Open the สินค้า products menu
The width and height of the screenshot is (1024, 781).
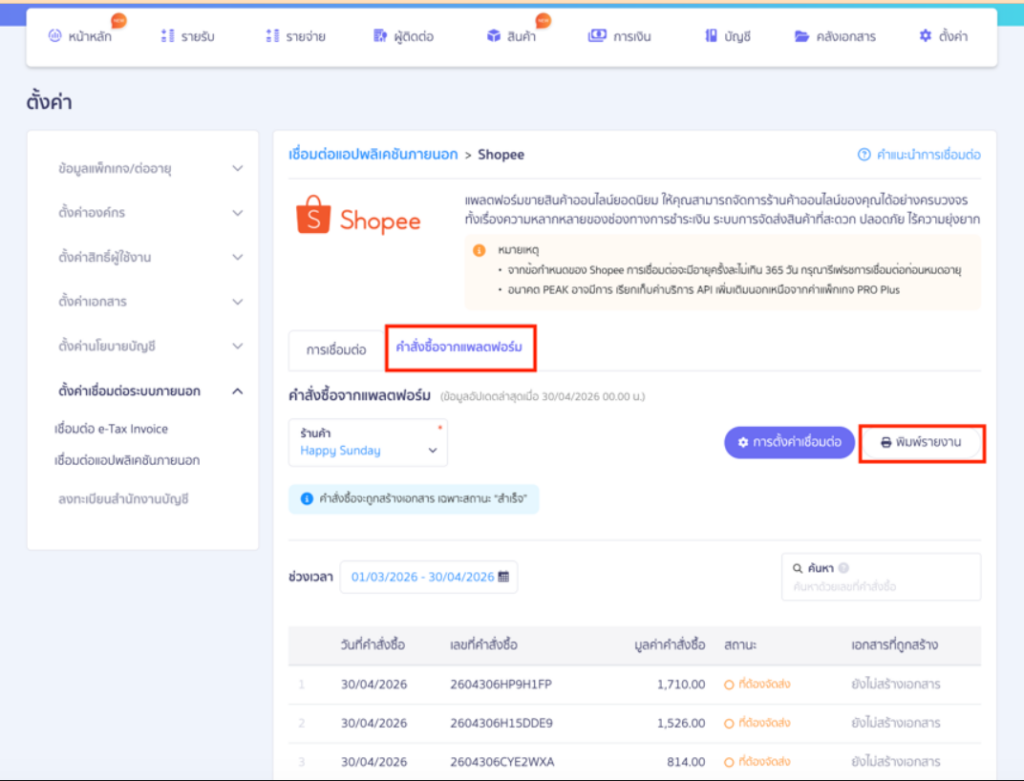point(511,36)
